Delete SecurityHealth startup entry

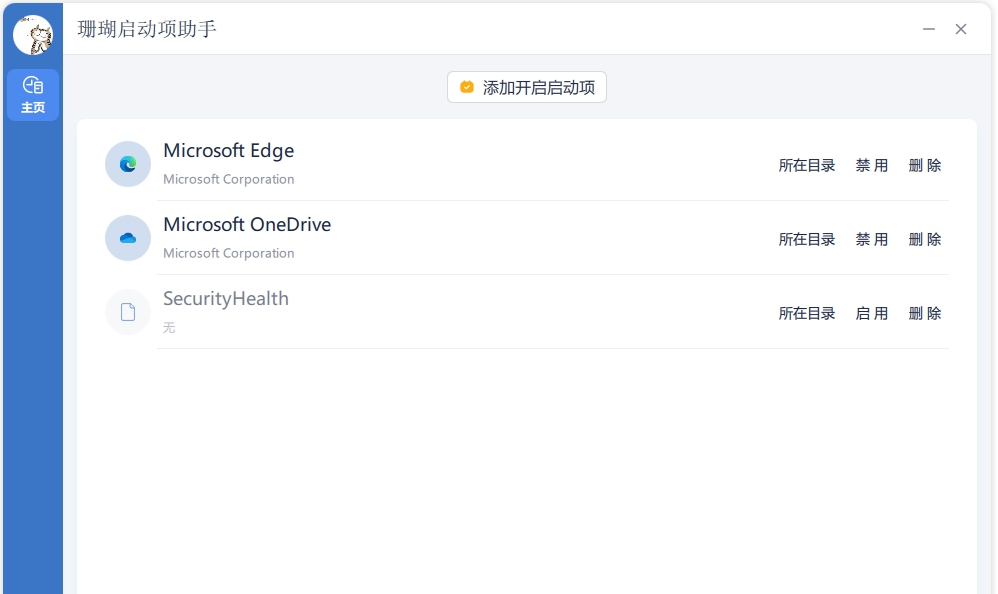(925, 314)
